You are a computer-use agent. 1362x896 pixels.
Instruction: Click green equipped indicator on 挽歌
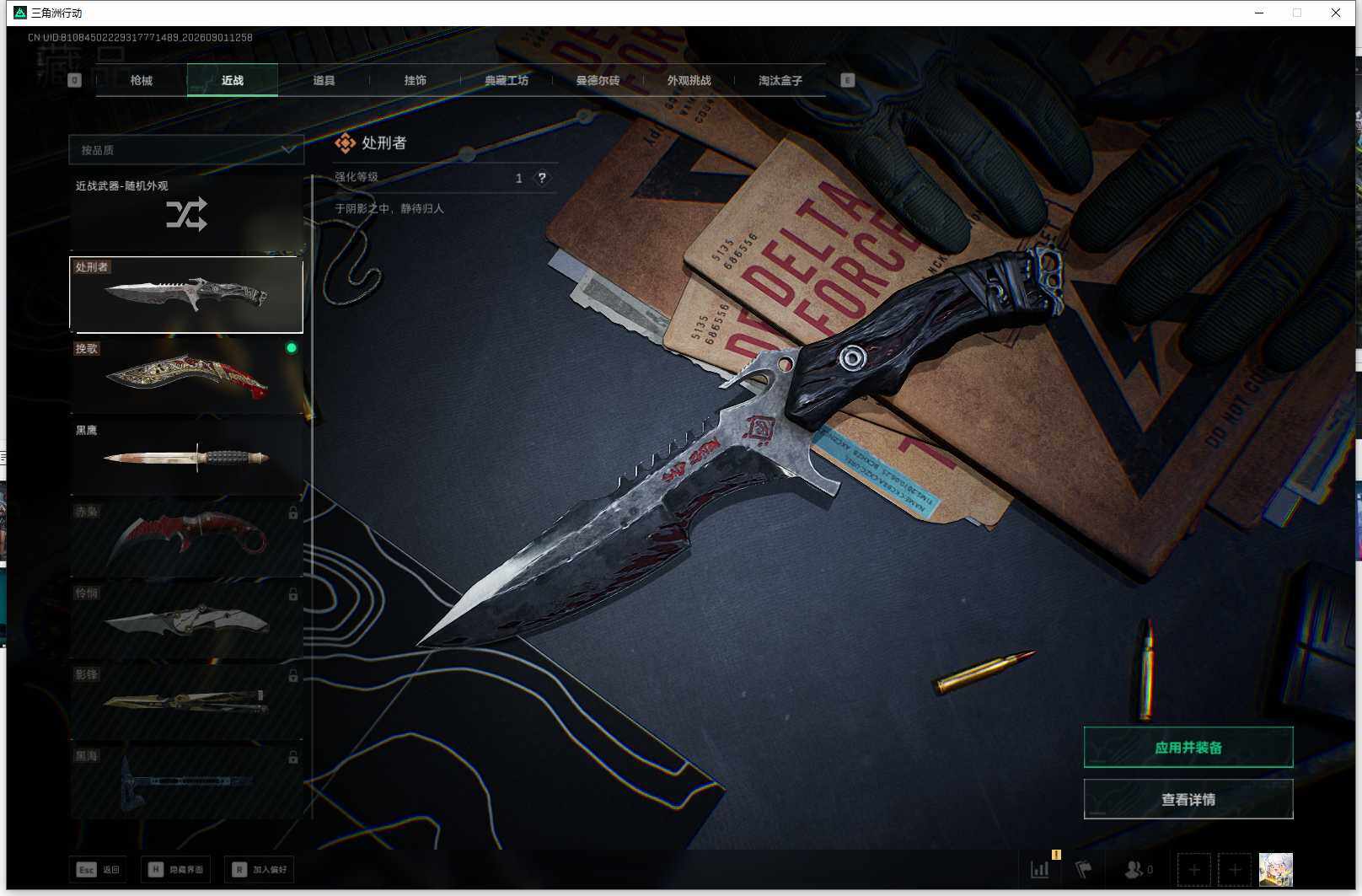pyautogui.click(x=292, y=347)
